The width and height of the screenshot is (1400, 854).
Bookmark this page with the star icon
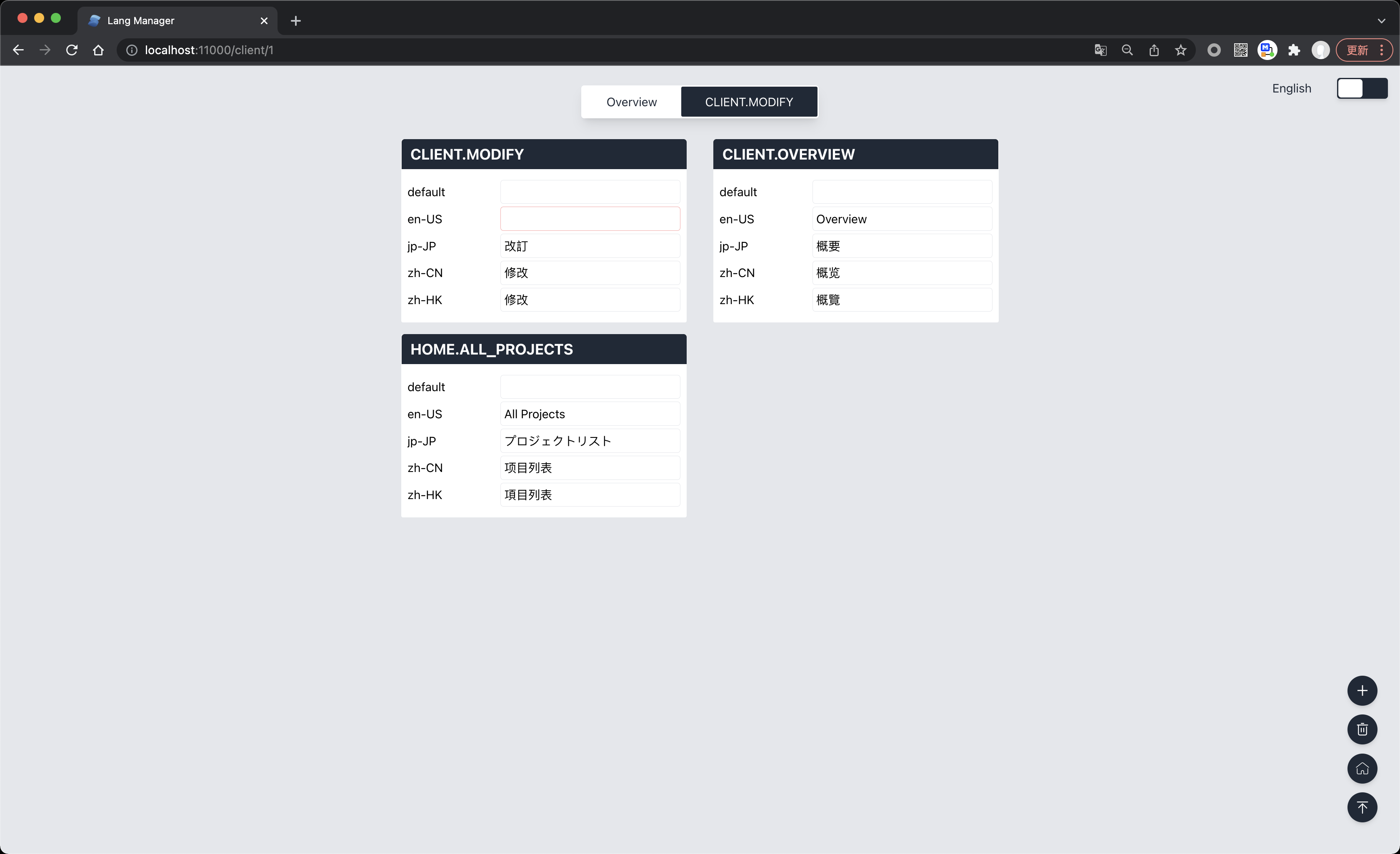(x=1181, y=50)
